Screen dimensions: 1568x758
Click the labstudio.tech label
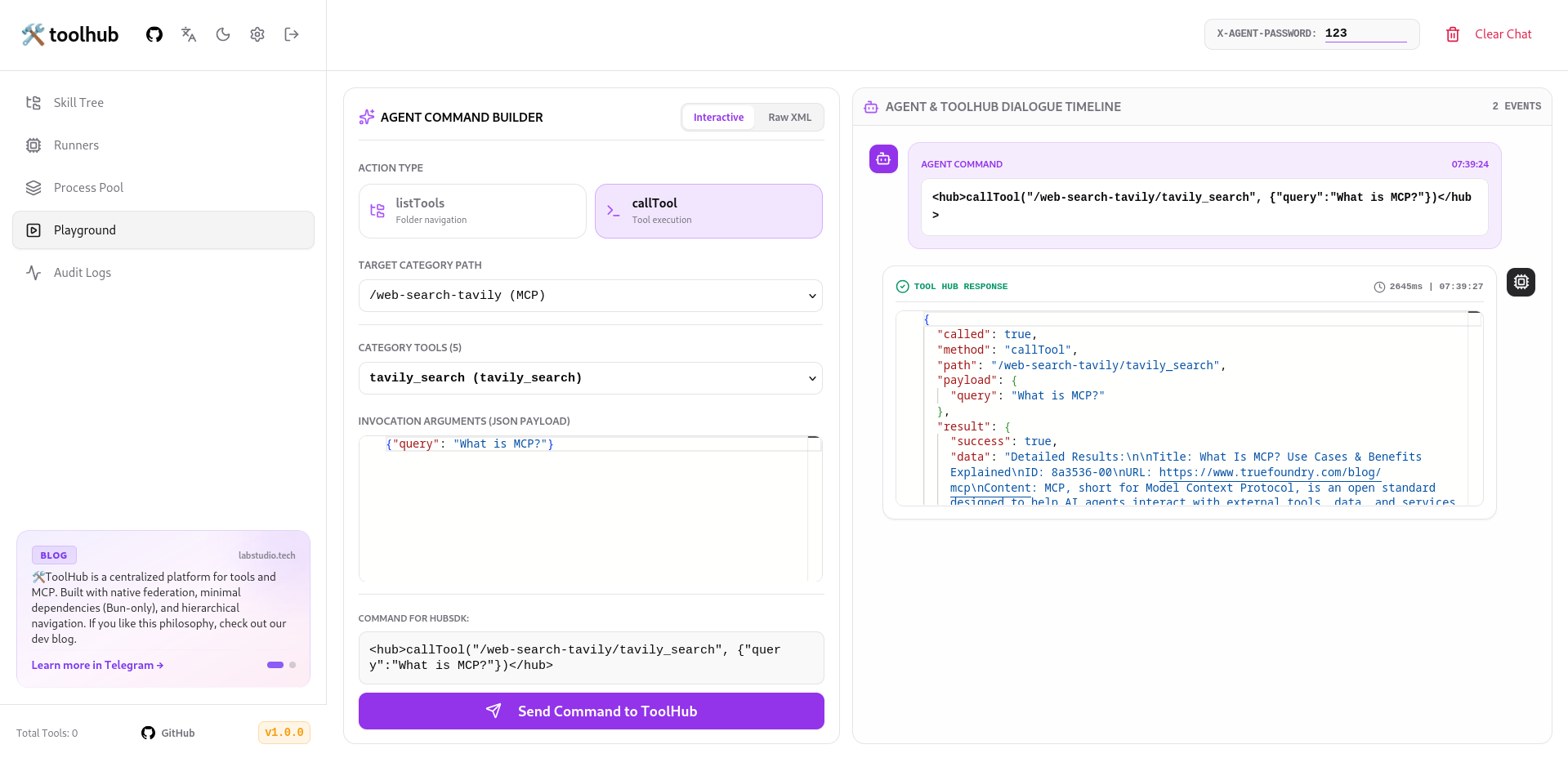[x=266, y=555]
